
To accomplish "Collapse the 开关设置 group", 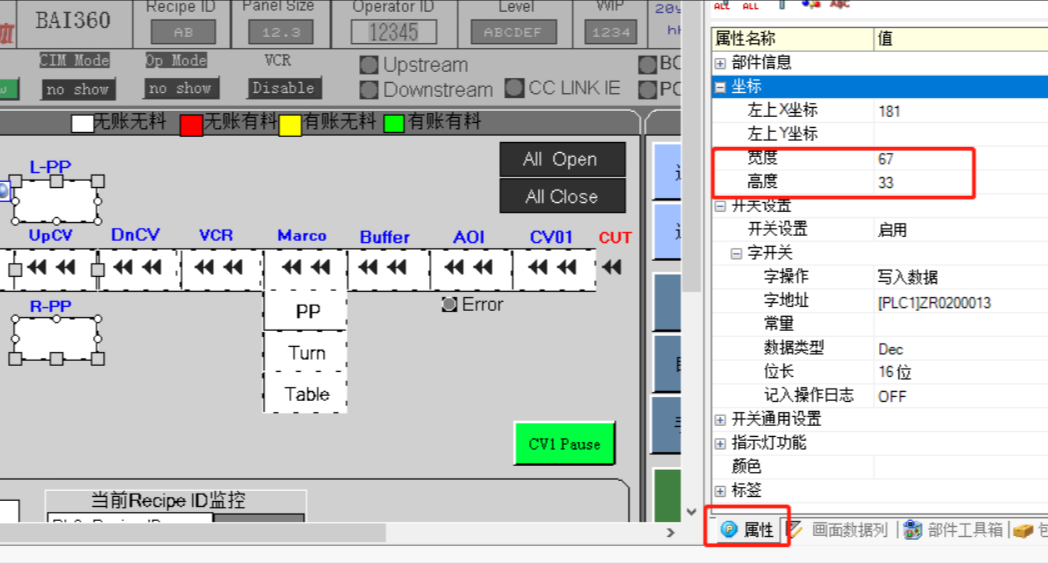I will pos(720,206).
